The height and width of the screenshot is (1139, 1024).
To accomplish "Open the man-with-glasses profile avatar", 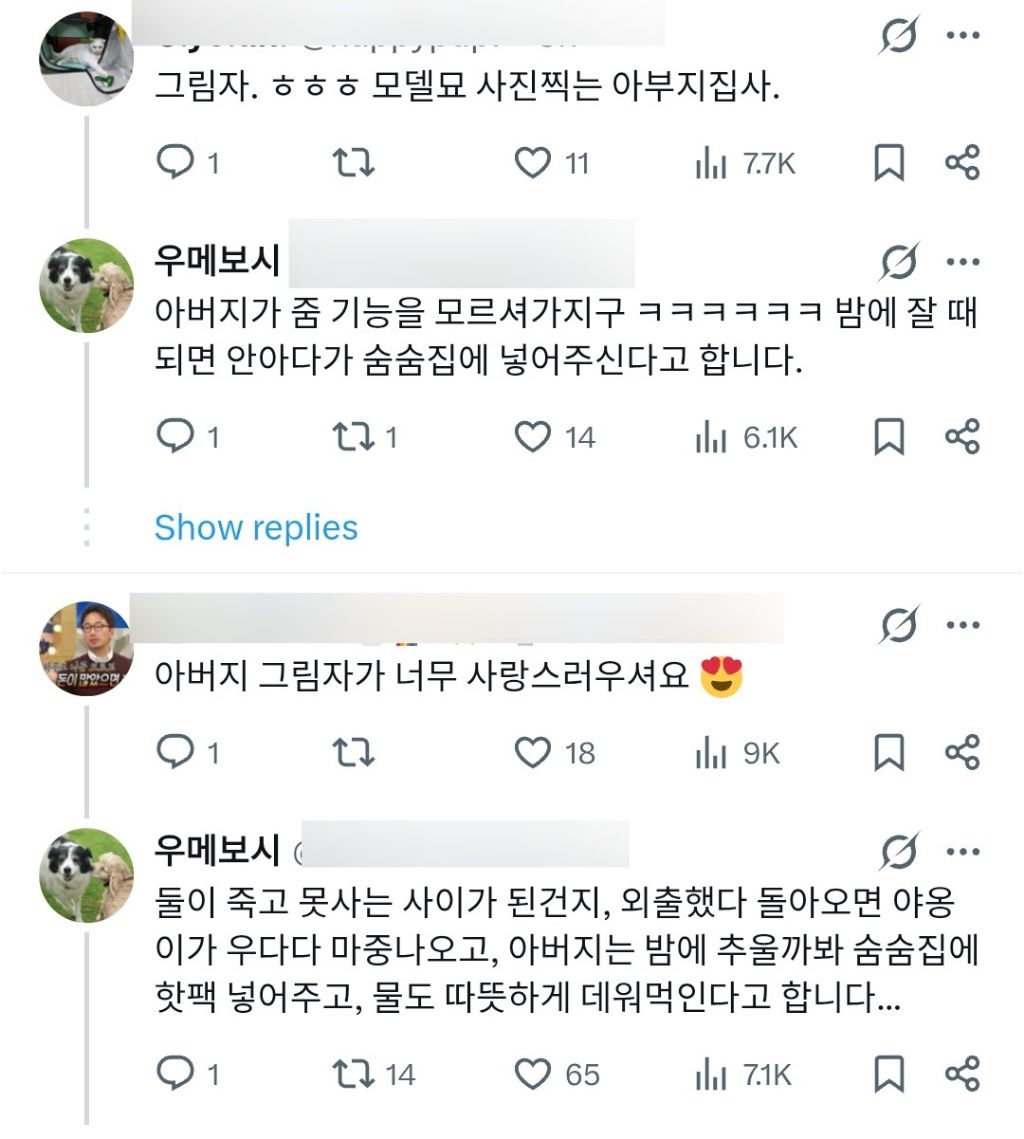I will [x=86, y=648].
